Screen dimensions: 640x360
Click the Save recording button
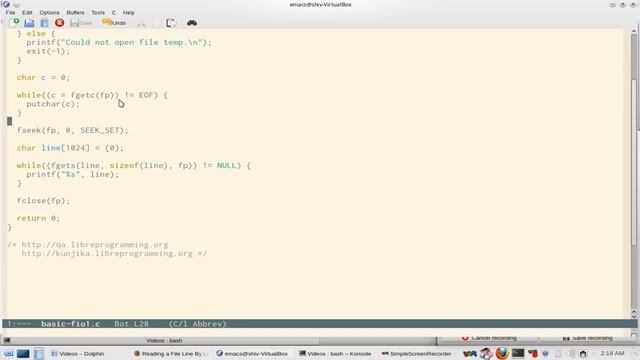pyautogui.click(x=588, y=338)
